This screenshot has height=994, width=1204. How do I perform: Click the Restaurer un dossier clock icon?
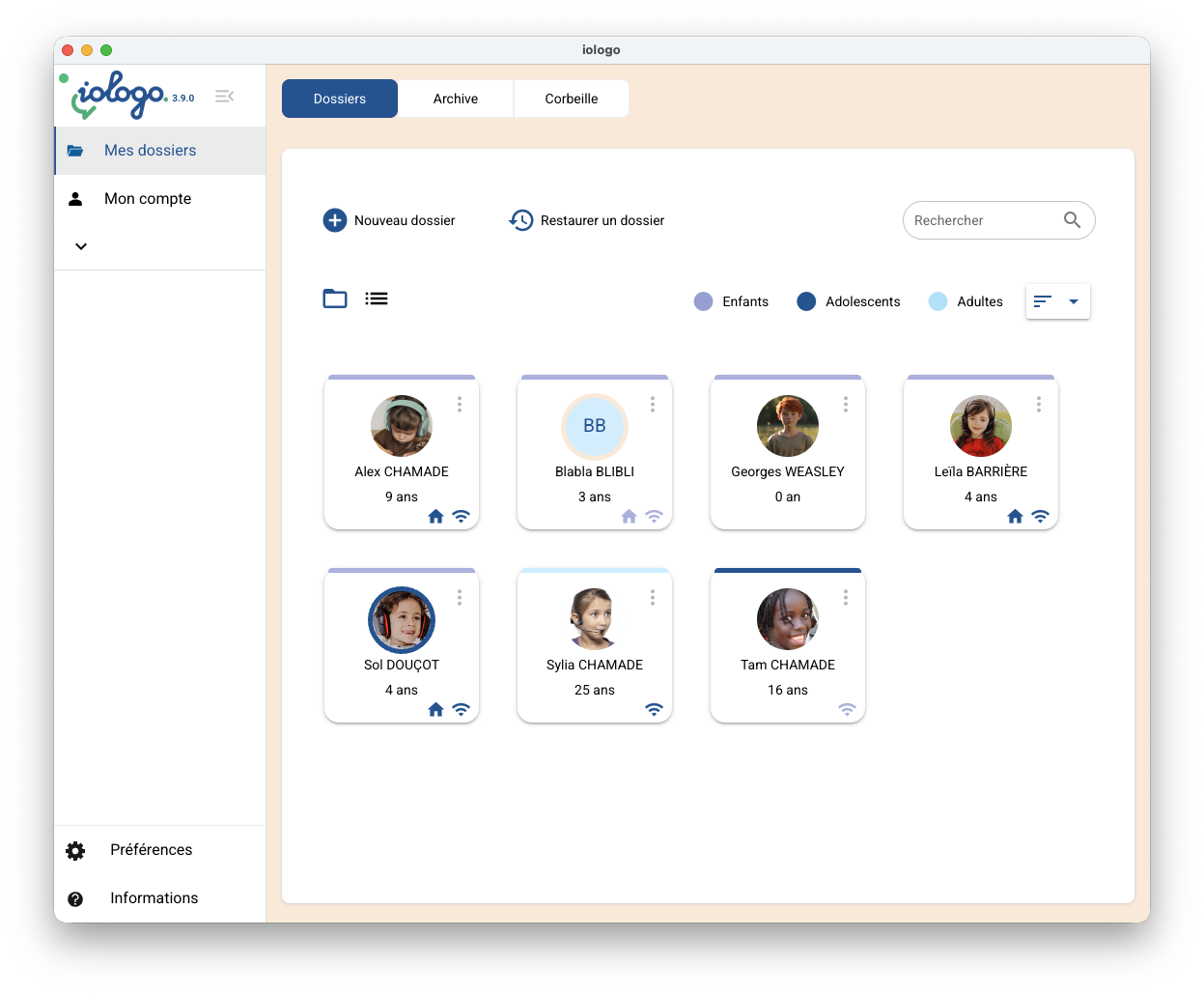coord(520,220)
